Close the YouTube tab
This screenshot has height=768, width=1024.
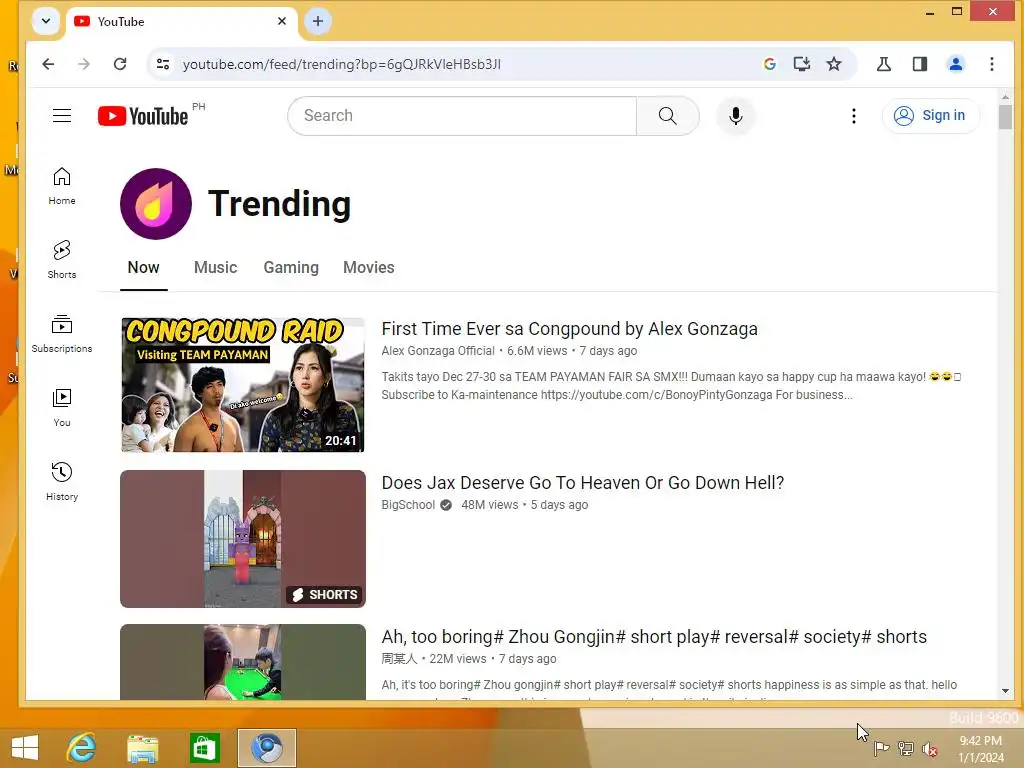[281, 21]
